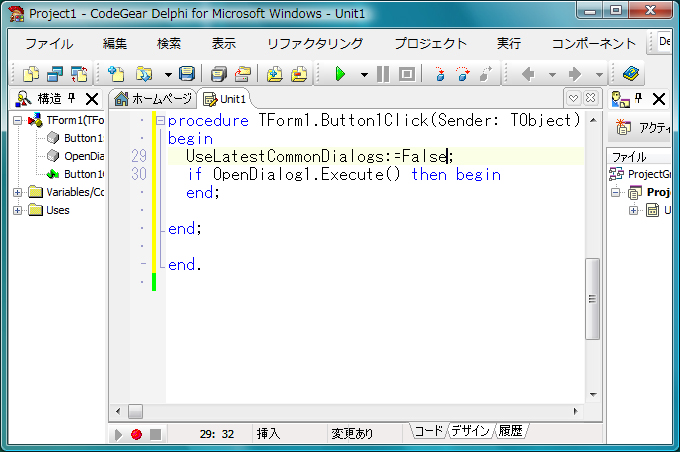Select the Button1Click method tree item
This screenshot has height=452, width=680.
(x=75, y=174)
